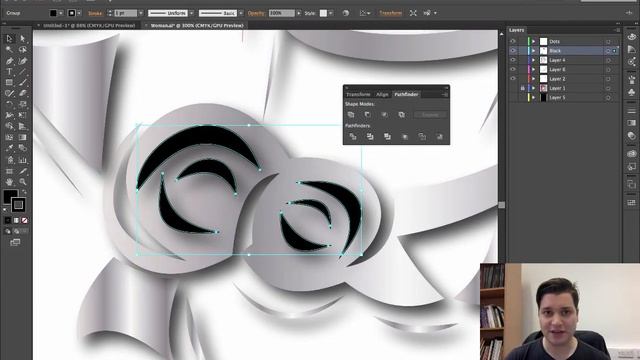Select the Womanual document tab
The image size is (640, 360).
(197, 25)
